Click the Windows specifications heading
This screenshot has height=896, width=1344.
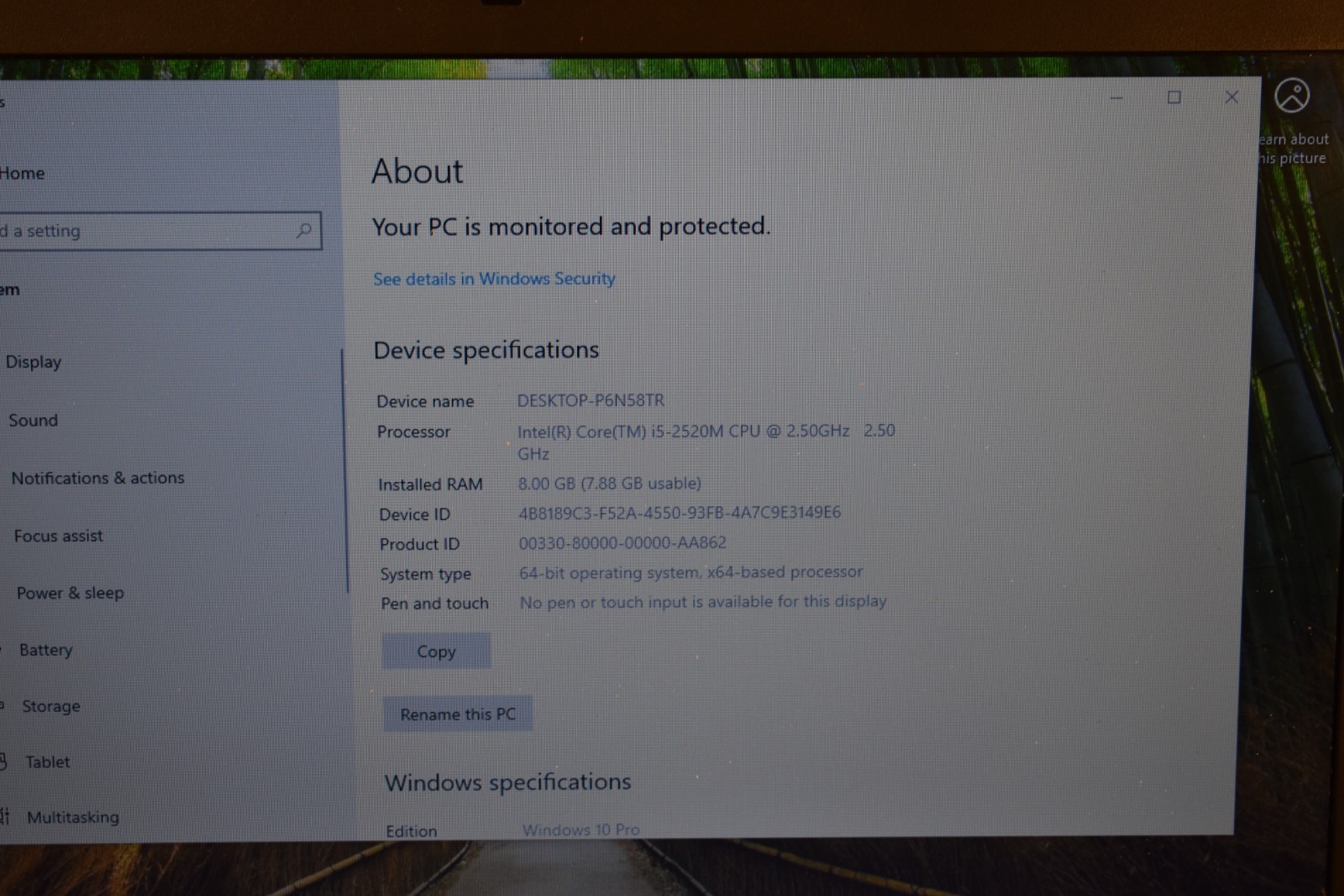point(508,783)
